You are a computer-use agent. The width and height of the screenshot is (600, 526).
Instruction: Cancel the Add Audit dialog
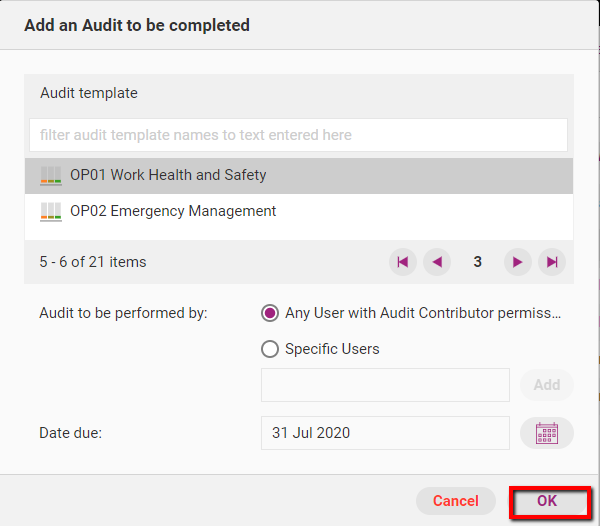pos(456,501)
